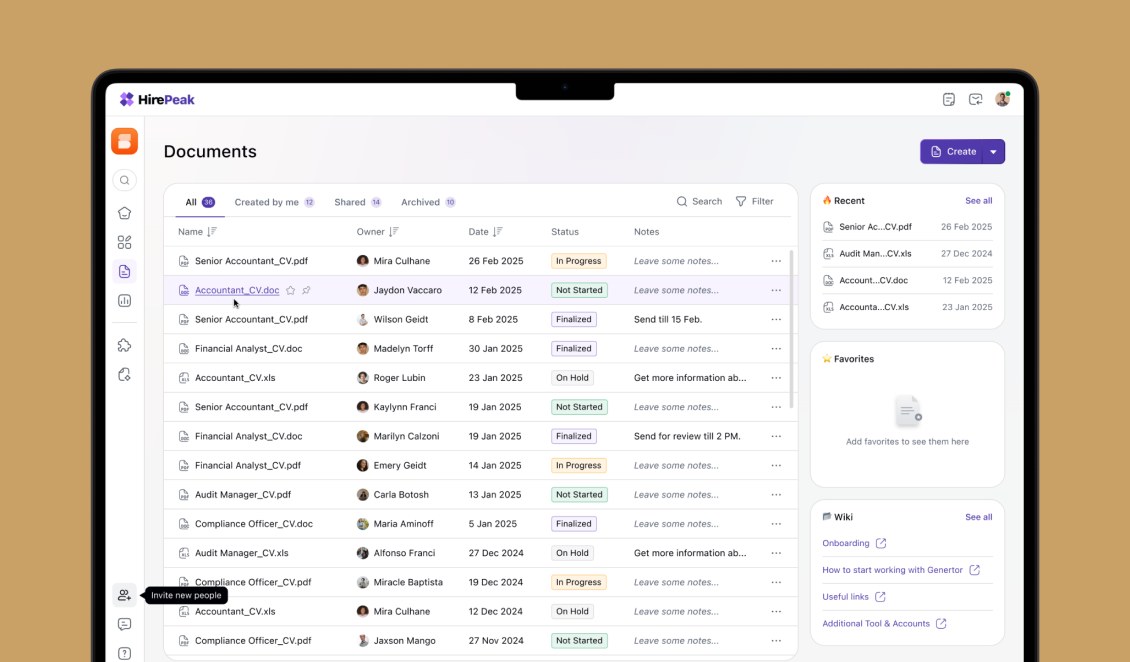
Task: Open the puzzle-piece integrations icon
Action: click(125, 345)
